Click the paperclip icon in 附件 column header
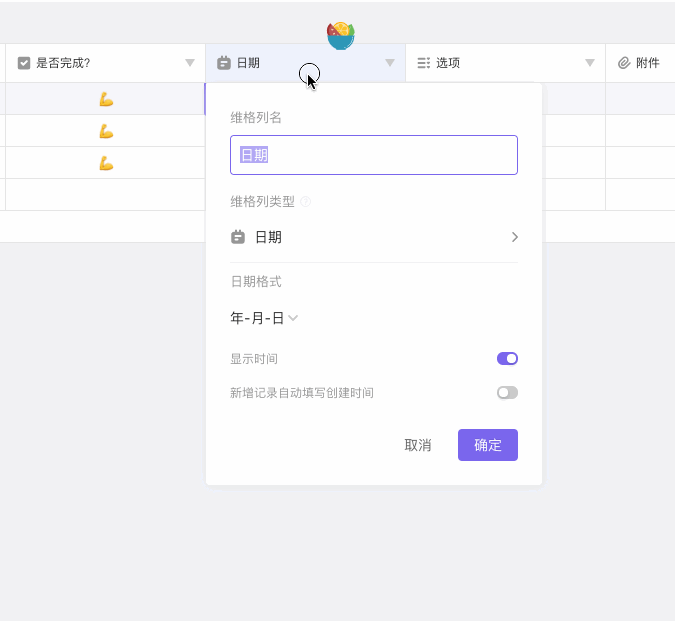The image size is (675, 621). tap(624, 63)
